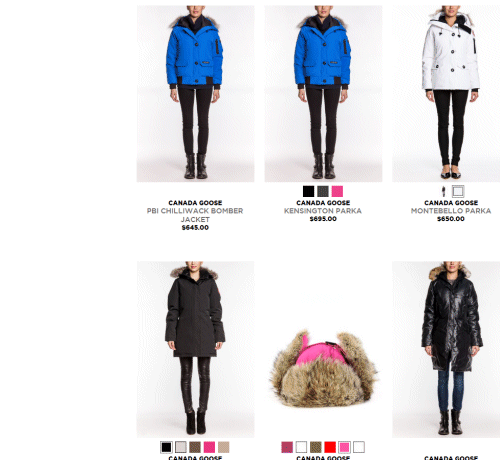
Task: Select black swatch under long black parka
Action: coord(166,447)
